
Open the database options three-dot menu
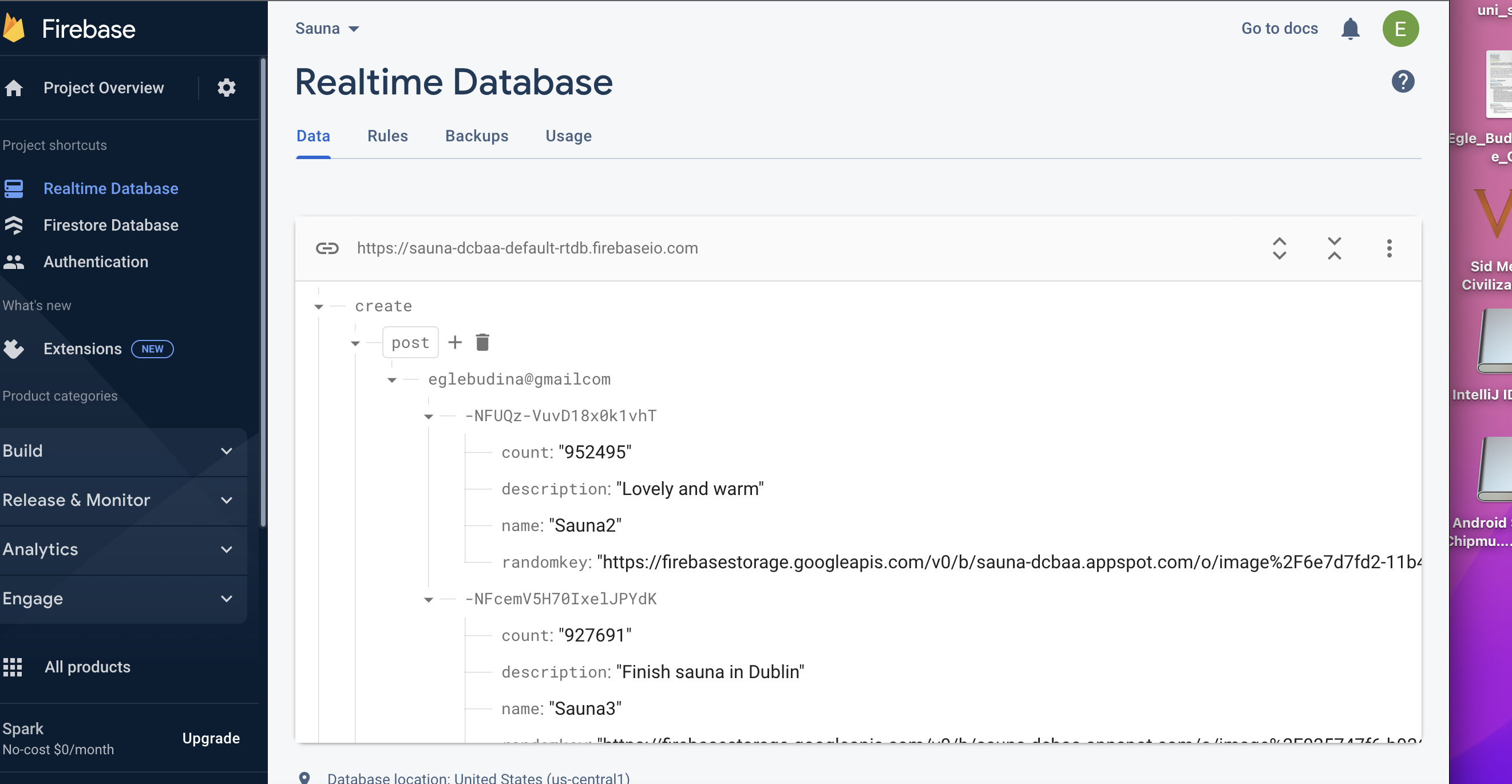1390,248
